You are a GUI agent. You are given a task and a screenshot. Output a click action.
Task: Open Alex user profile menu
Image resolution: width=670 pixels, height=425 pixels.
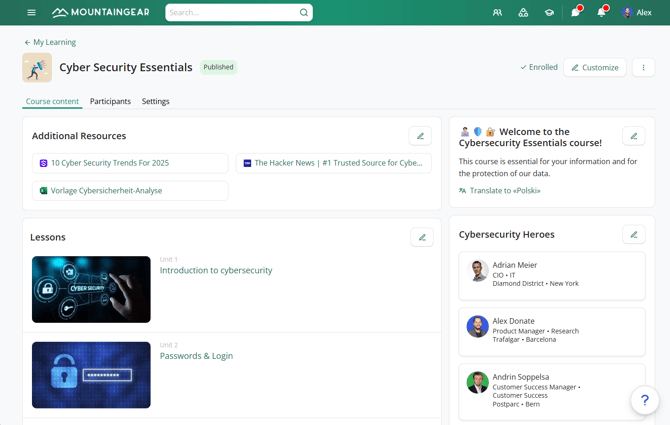coord(639,13)
